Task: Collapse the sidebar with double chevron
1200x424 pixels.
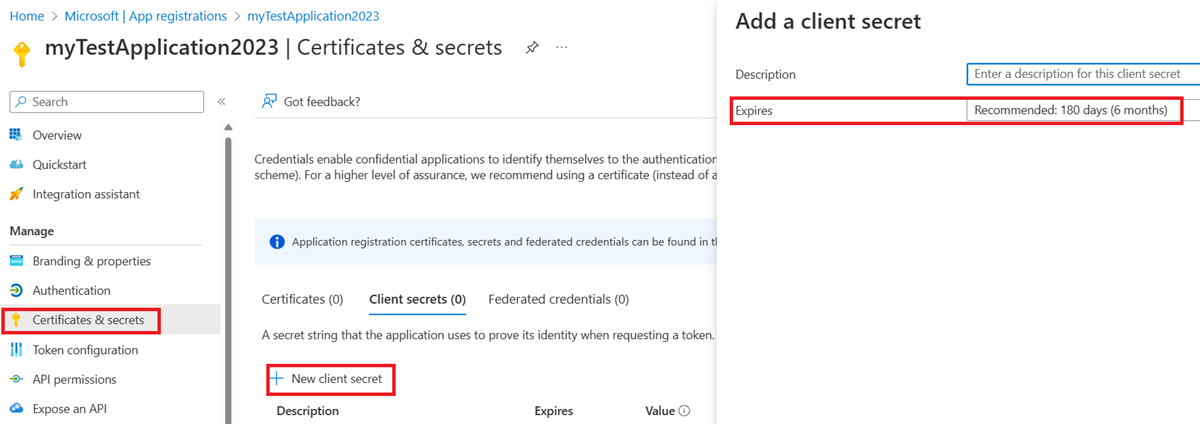Action: (x=221, y=102)
